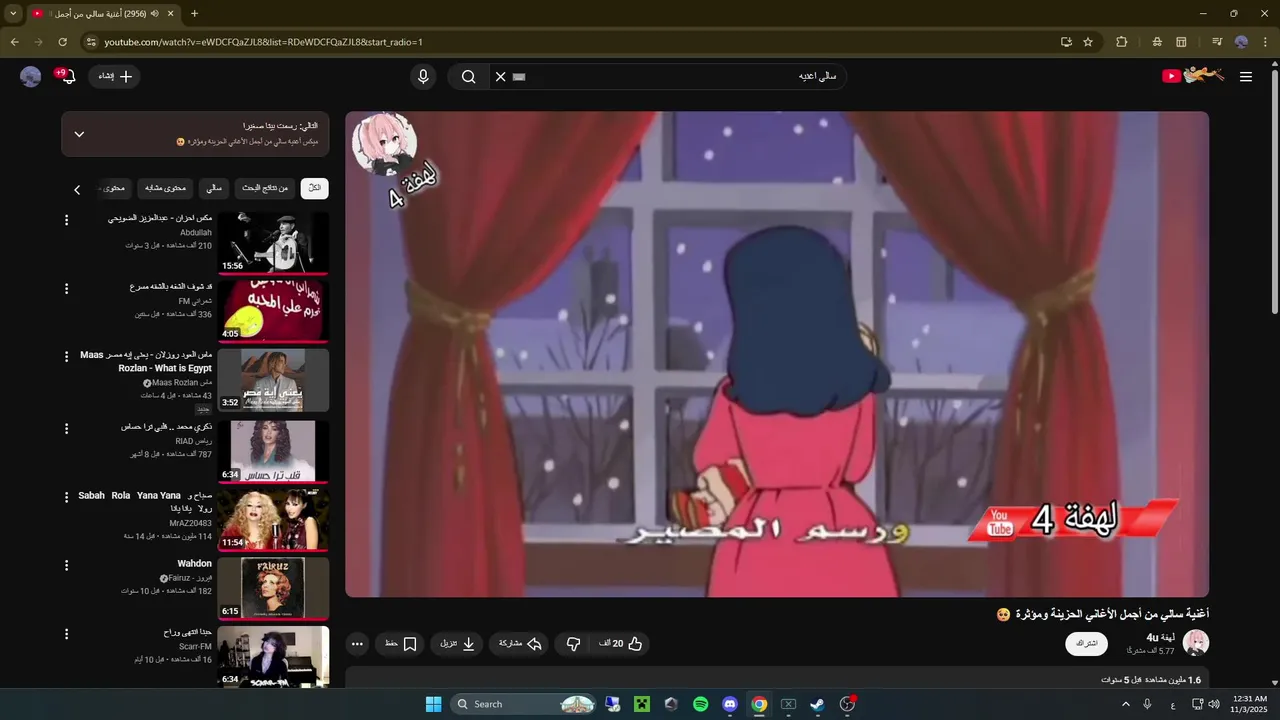
Task: Run search with magnifying glass icon
Action: coord(468,76)
